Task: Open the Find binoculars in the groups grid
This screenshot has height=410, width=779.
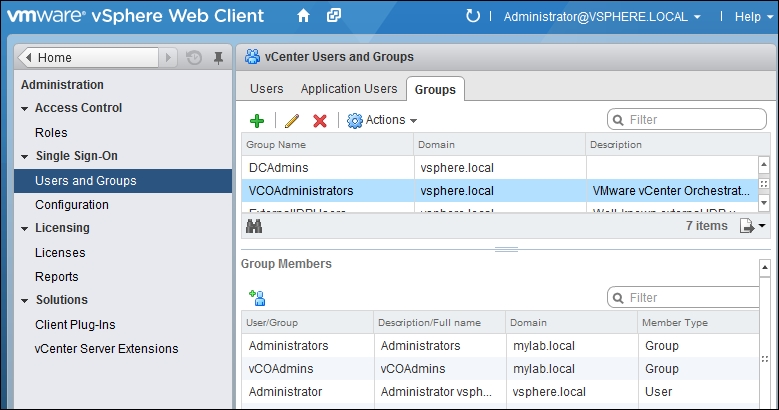Action: pyautogui.click(x=254, y=227)
